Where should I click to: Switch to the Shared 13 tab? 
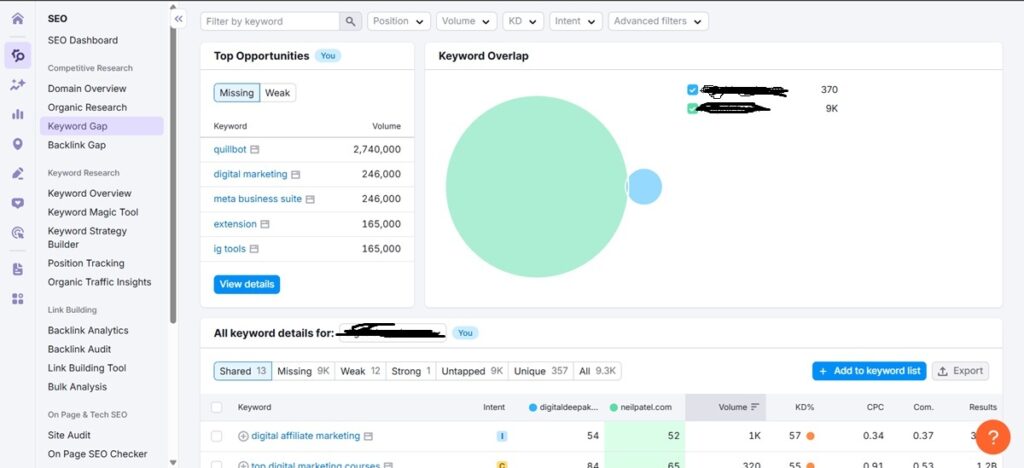pyautogui.click(x=243, y=371)
